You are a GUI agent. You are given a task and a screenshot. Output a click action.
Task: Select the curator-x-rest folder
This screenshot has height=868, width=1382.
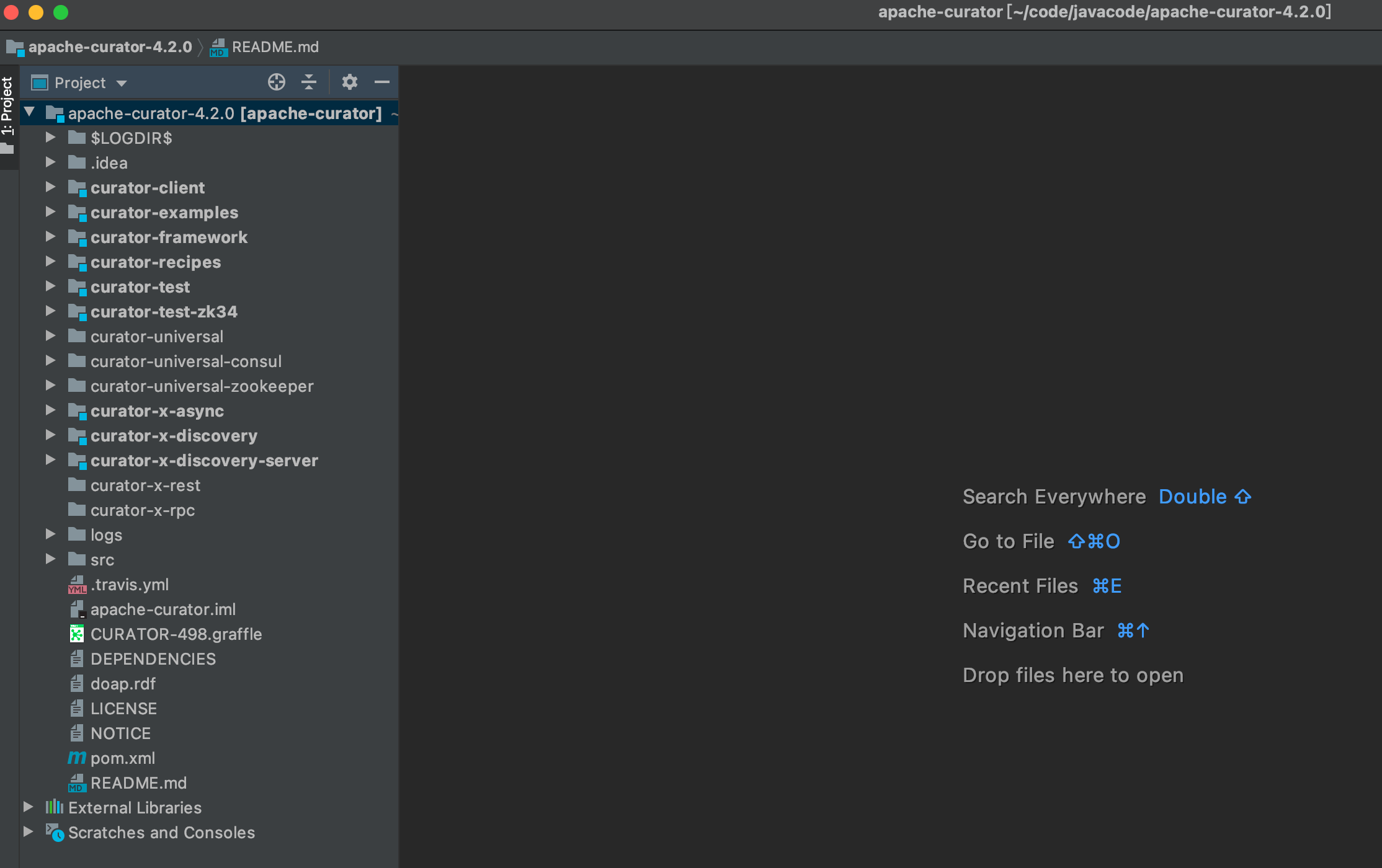[x=145, y=485]
